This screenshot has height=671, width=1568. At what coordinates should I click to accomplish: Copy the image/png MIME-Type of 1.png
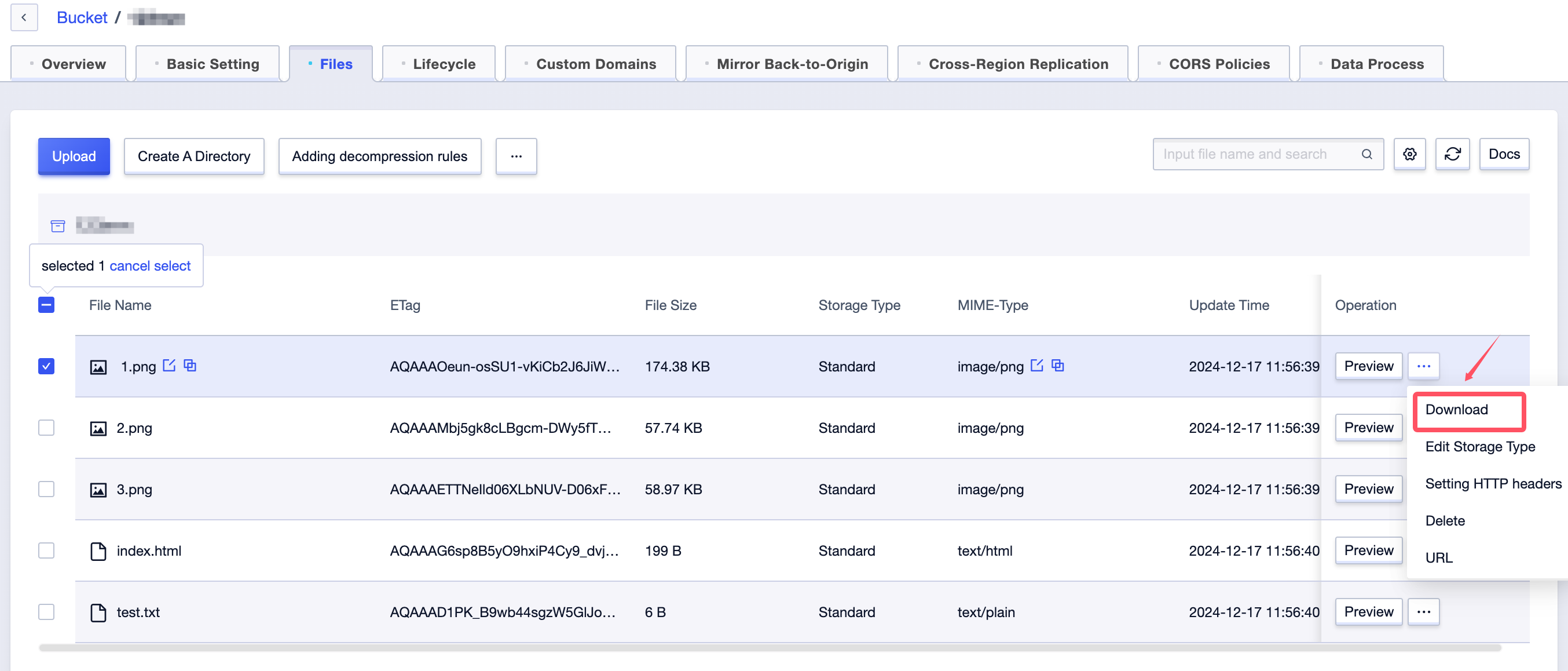coord(1058,365)
